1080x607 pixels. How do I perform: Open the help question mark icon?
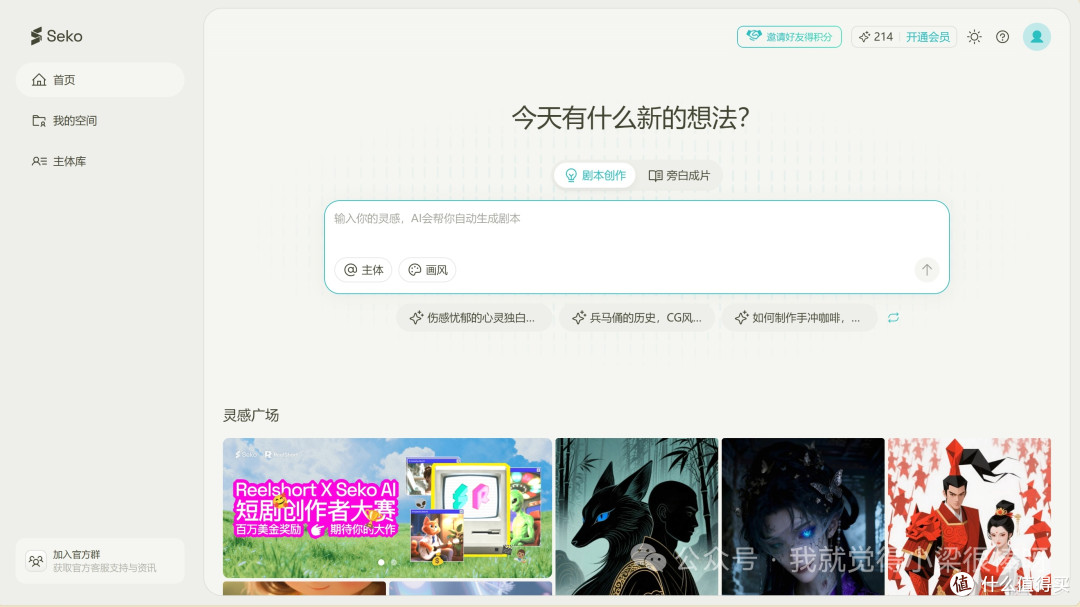[1002, 37]
